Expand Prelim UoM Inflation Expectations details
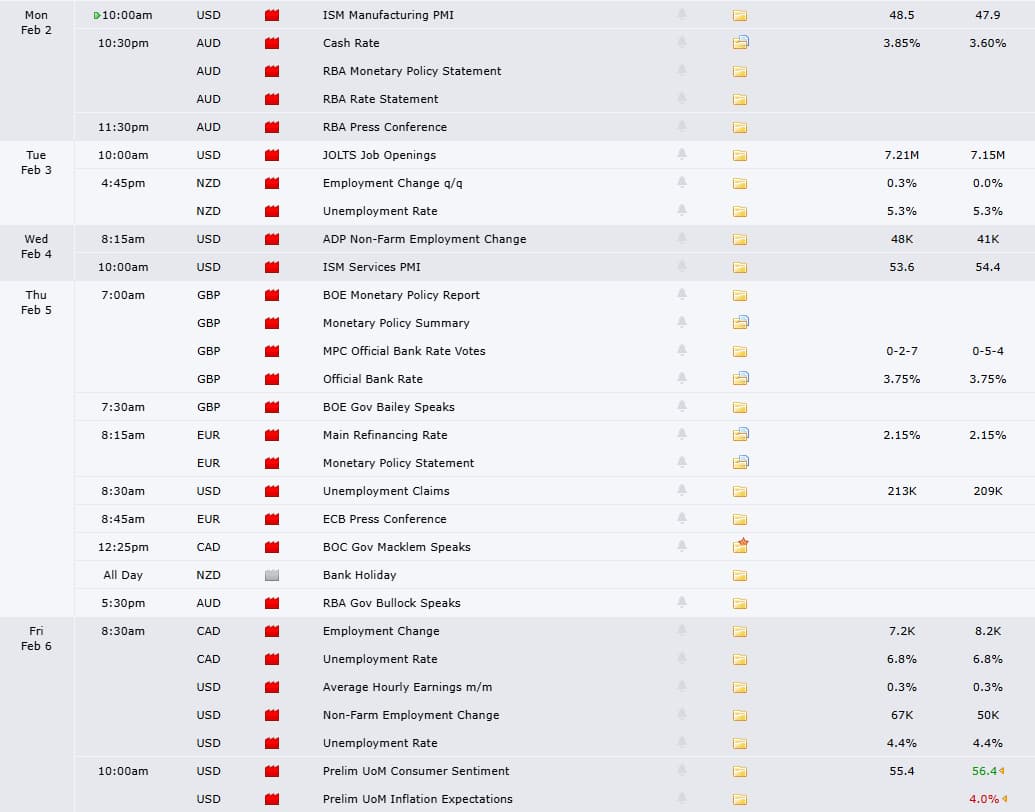 pyautogui.click(x=740, y=799)
